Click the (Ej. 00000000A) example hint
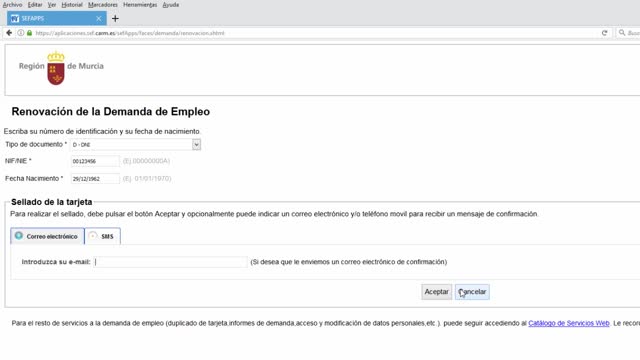640x360 pixels. (146, 161)
